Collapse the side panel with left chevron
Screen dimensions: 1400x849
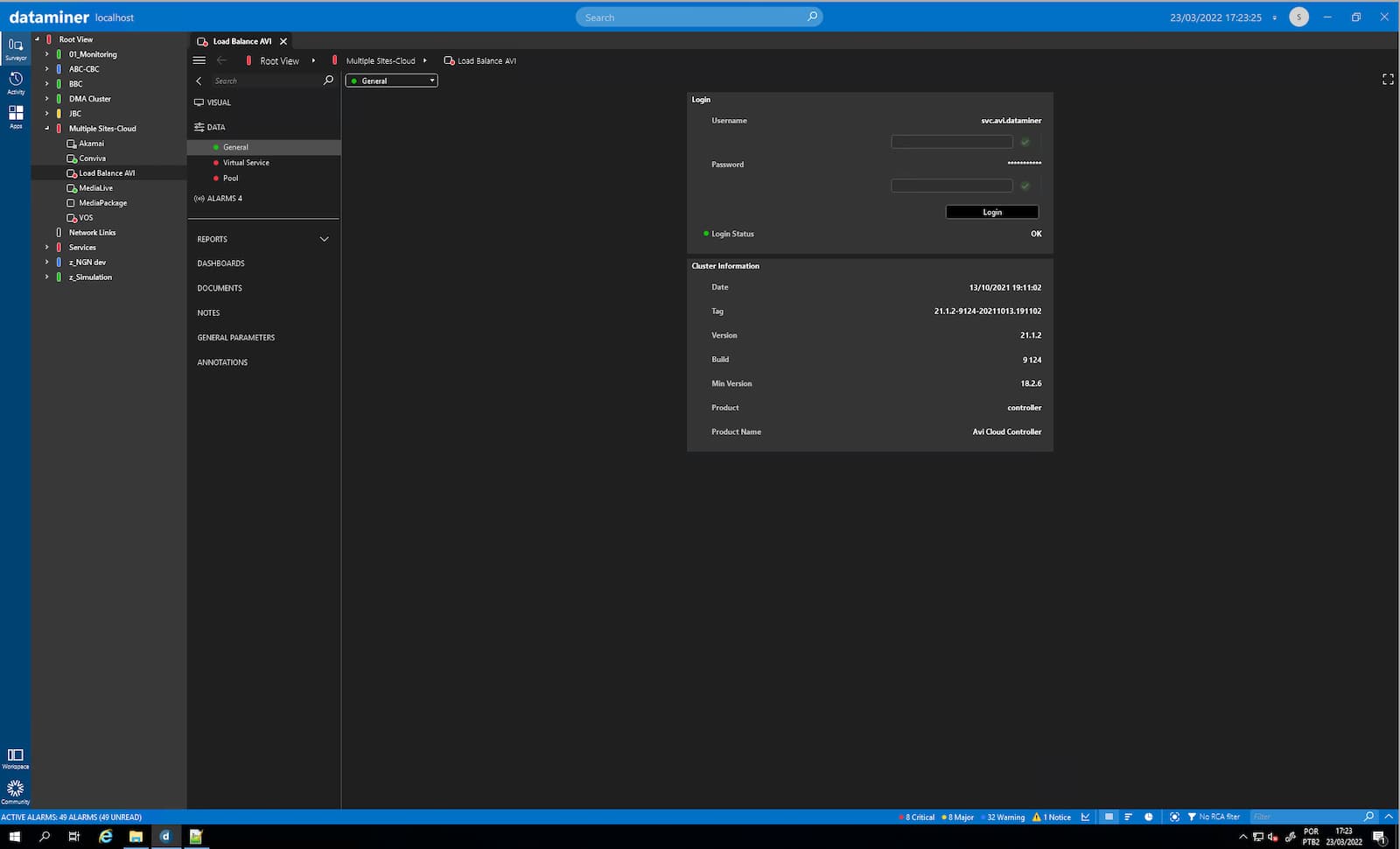pos(199,81)
